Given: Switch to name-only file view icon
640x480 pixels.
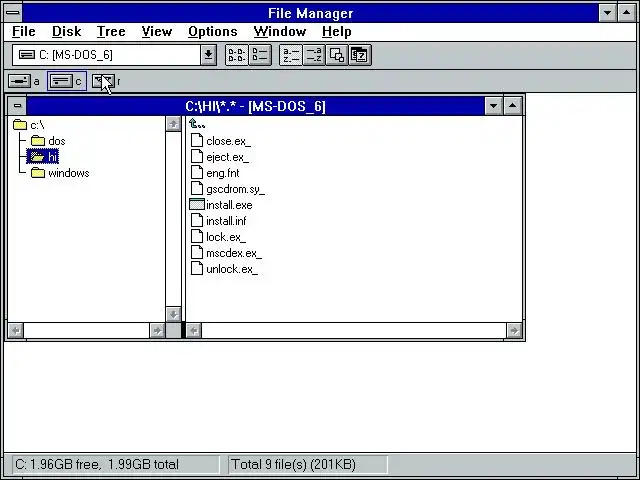Looking at the screenshot, I should point(237,55).
